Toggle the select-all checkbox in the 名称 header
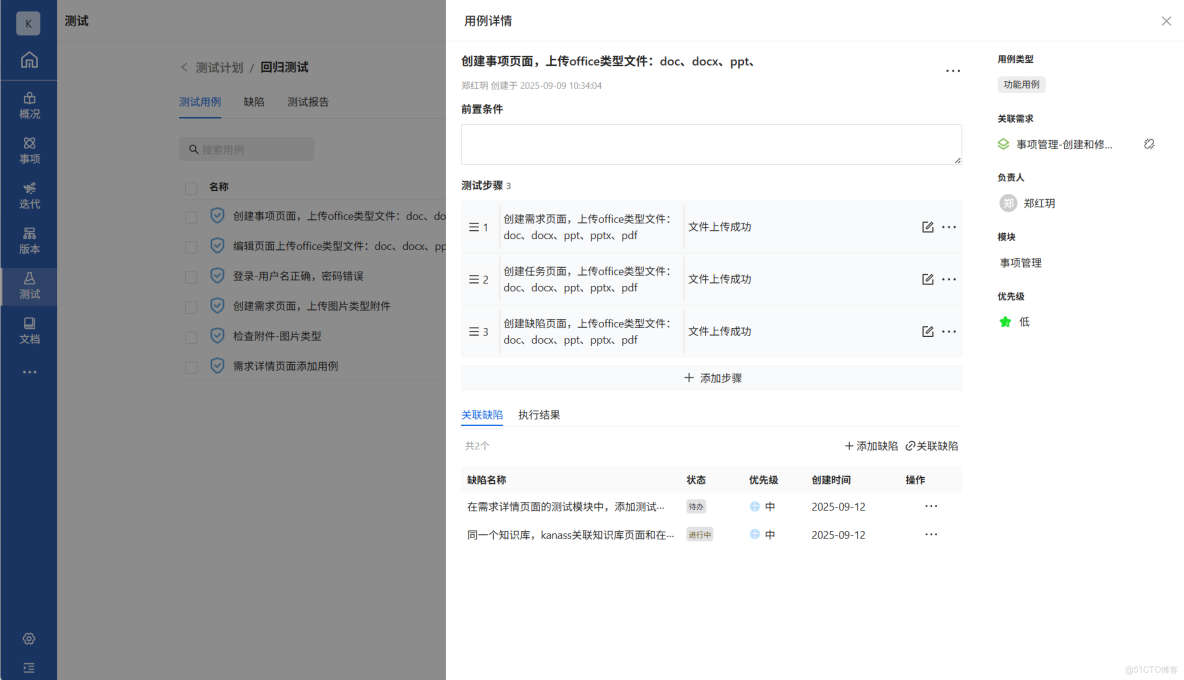The width and height of the screenshot is (1184, 680). point(190,186)
